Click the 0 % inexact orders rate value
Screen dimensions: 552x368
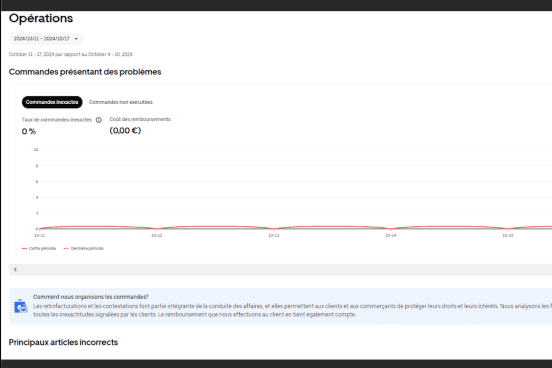pos(29,132)
